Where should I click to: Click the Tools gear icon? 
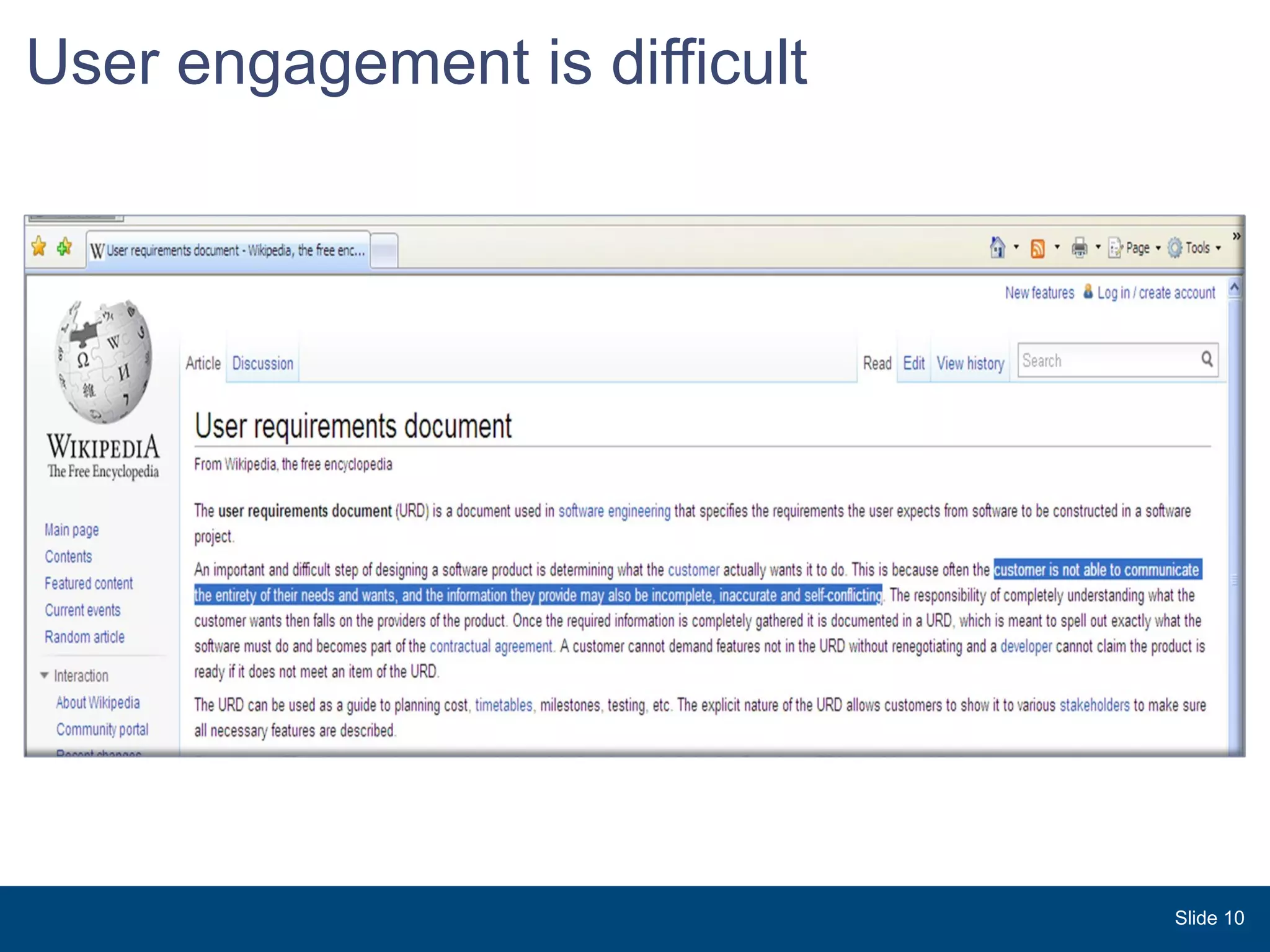coord(1175,248)
